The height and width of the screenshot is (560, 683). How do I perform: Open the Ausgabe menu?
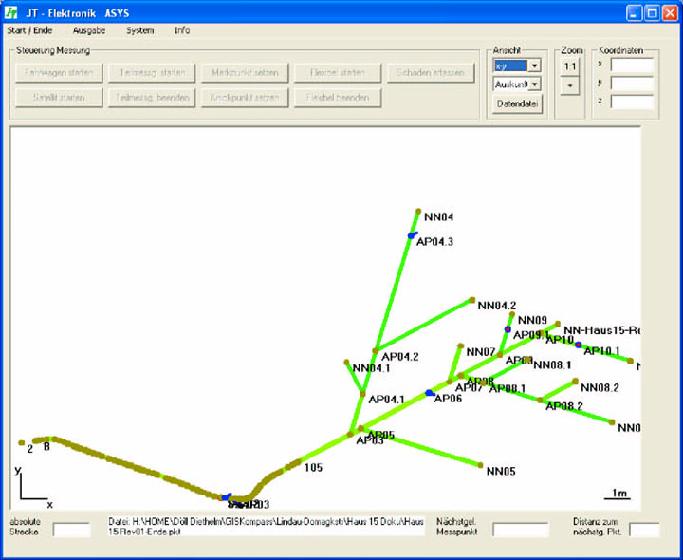click(89, 30)
